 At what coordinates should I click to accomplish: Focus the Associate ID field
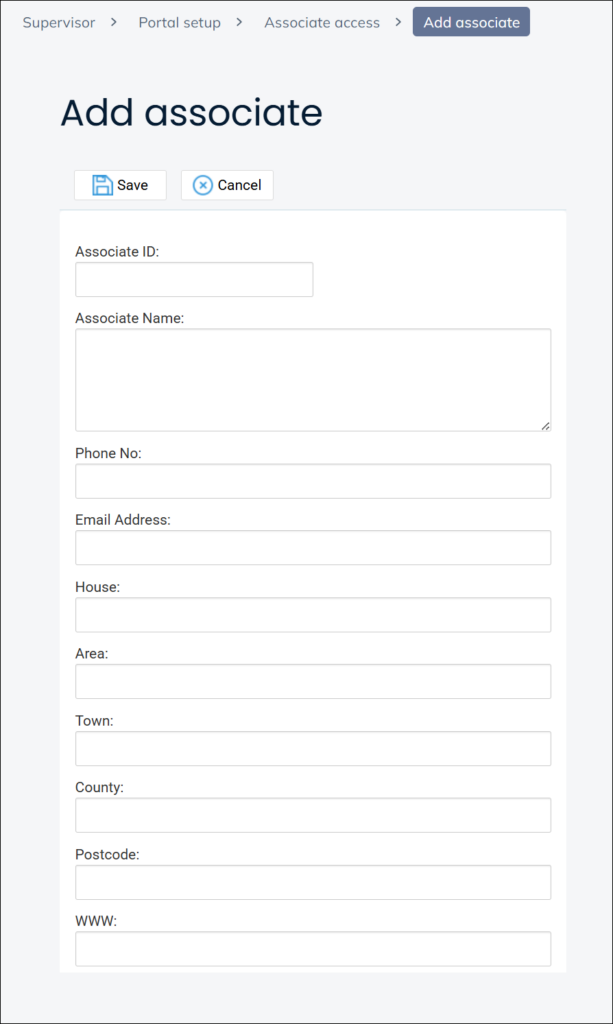[x=194, y=280]
